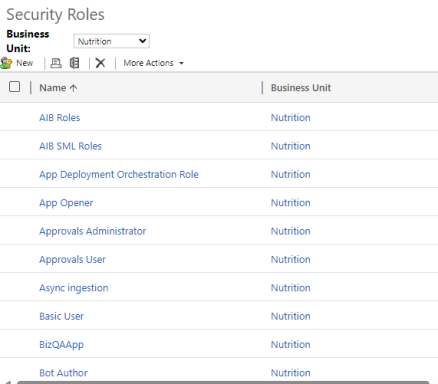Viewport: 438px width, 384px height.
Task: Expand the More Actions menu
Action: pos(153,63)
